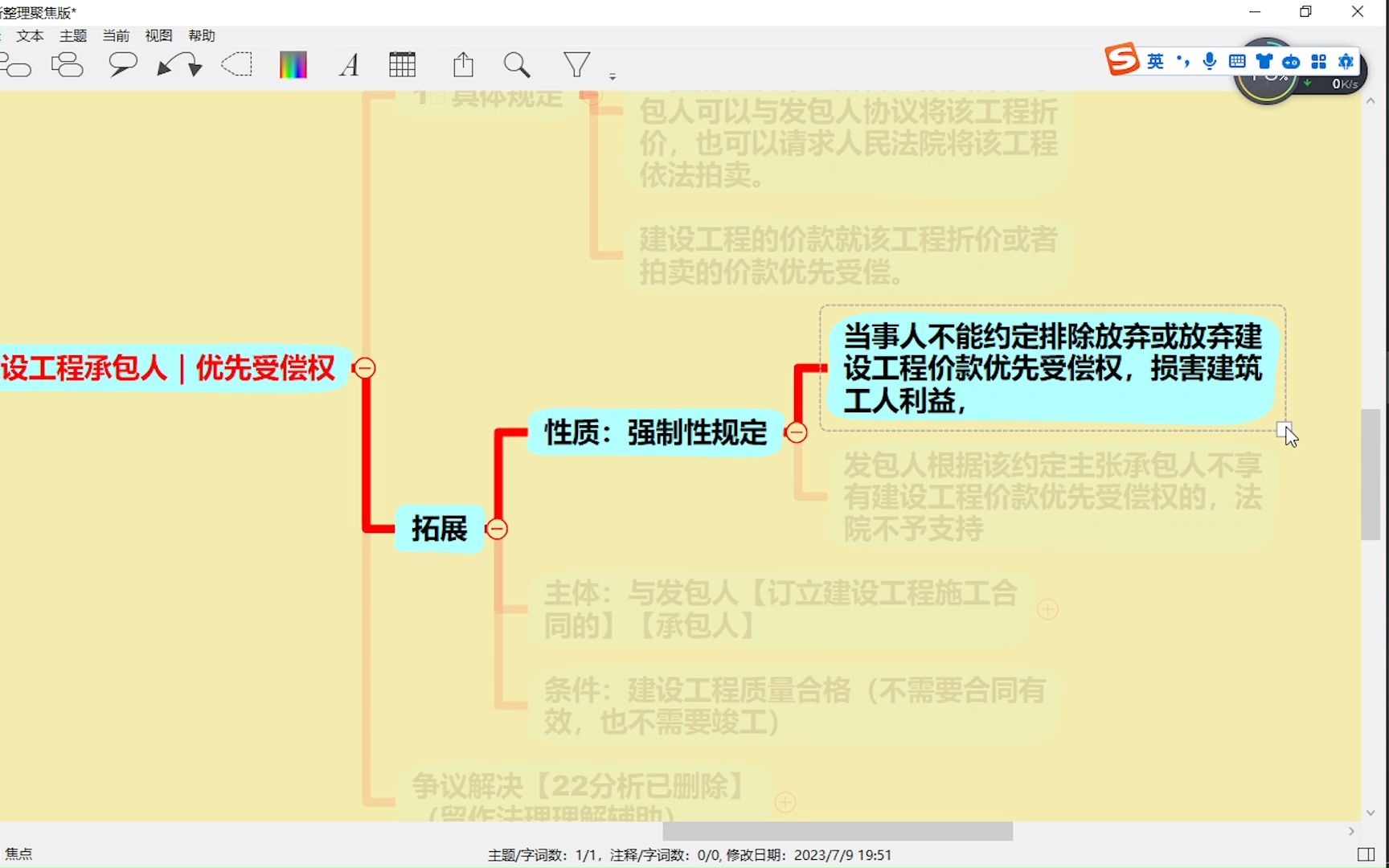Open the table insertion tool
The height and width of the screenshot is (868, 1389).
(402, 64)
